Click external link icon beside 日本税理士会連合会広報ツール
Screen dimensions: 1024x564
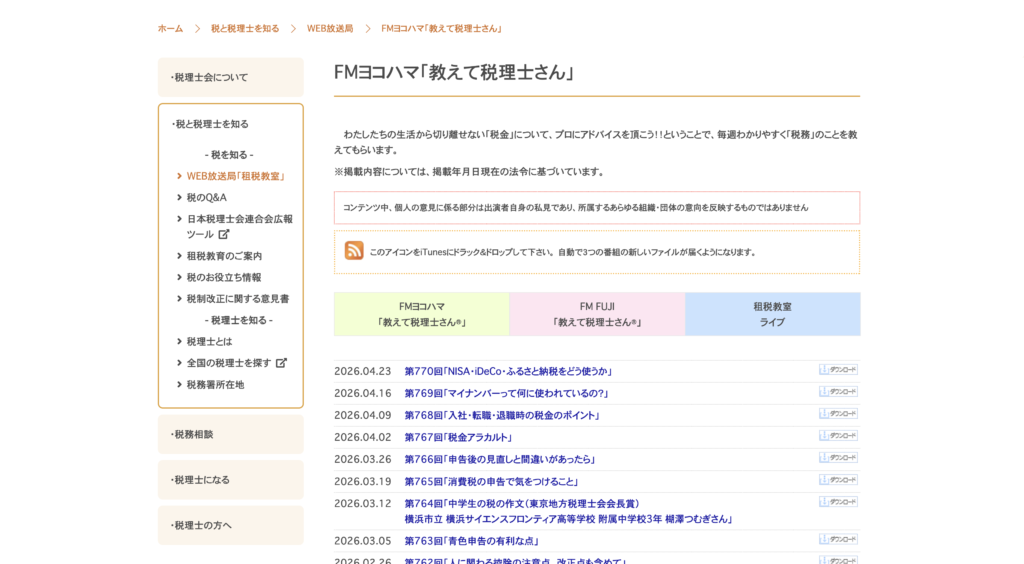(224, 234)
